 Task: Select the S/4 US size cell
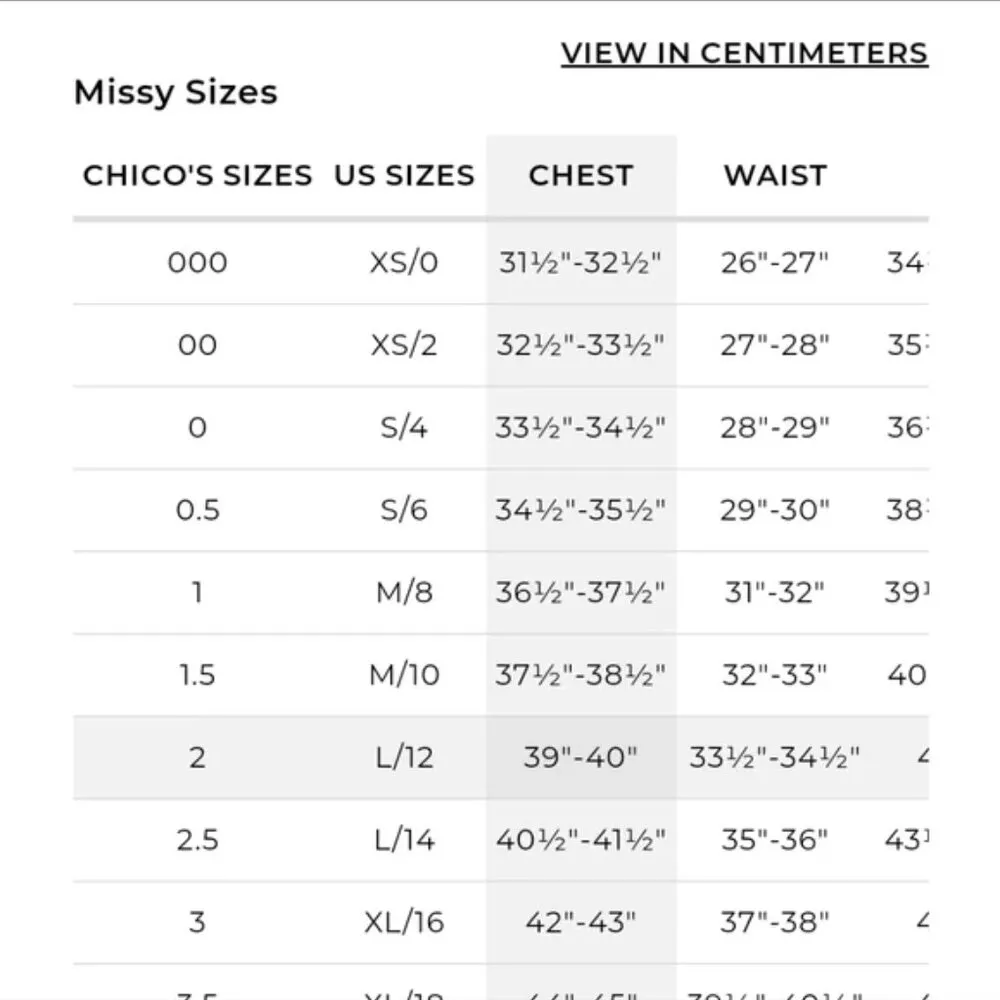[x=404, y=428]
